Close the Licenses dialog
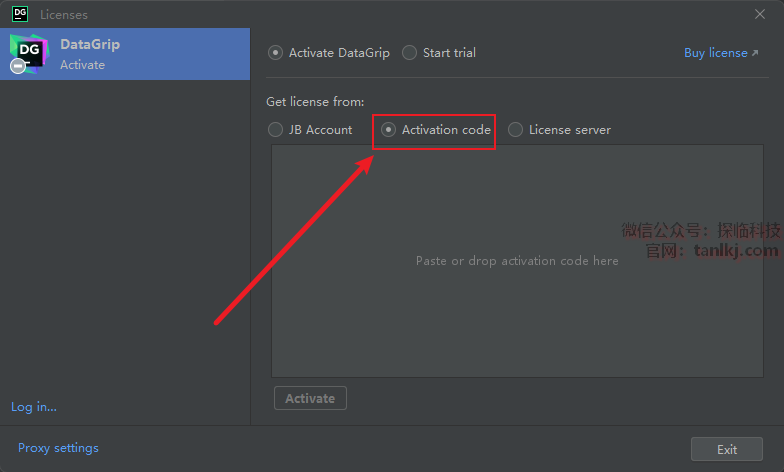784x472 pixels. point(760,14)
